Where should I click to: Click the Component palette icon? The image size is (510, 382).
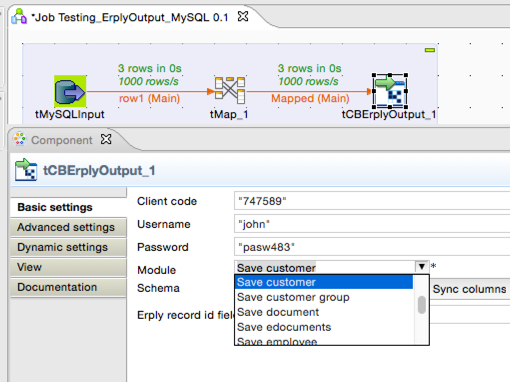coord(20,139)
